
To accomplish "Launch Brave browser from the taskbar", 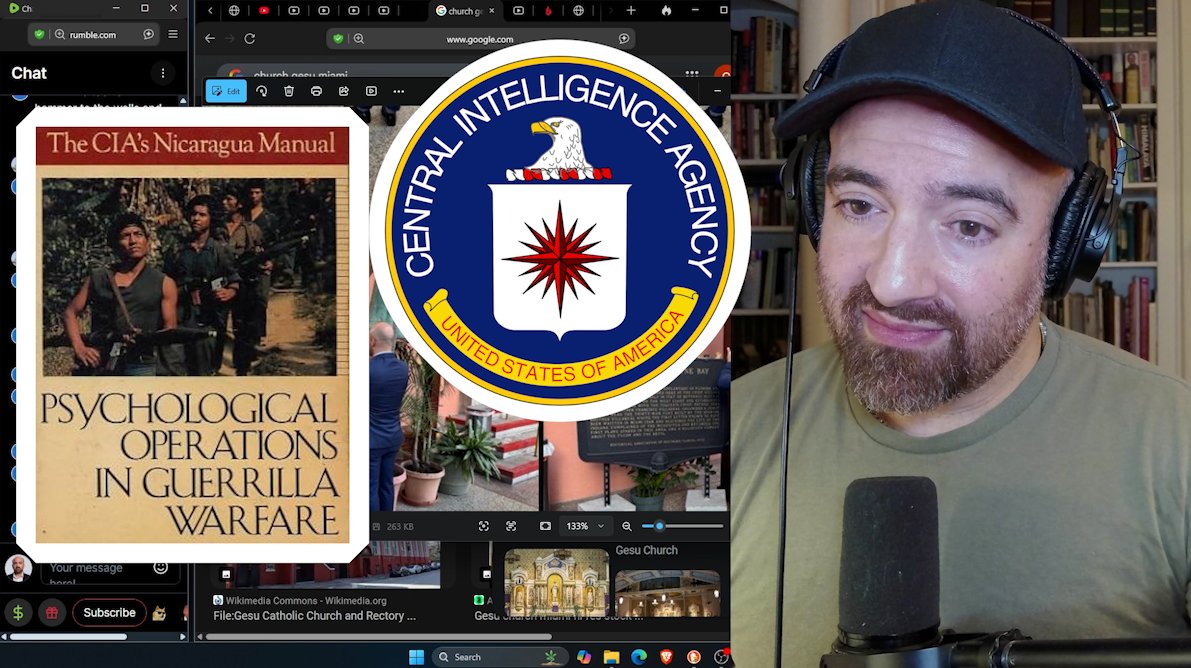I will pyautogui.click(x=666, y=657).
